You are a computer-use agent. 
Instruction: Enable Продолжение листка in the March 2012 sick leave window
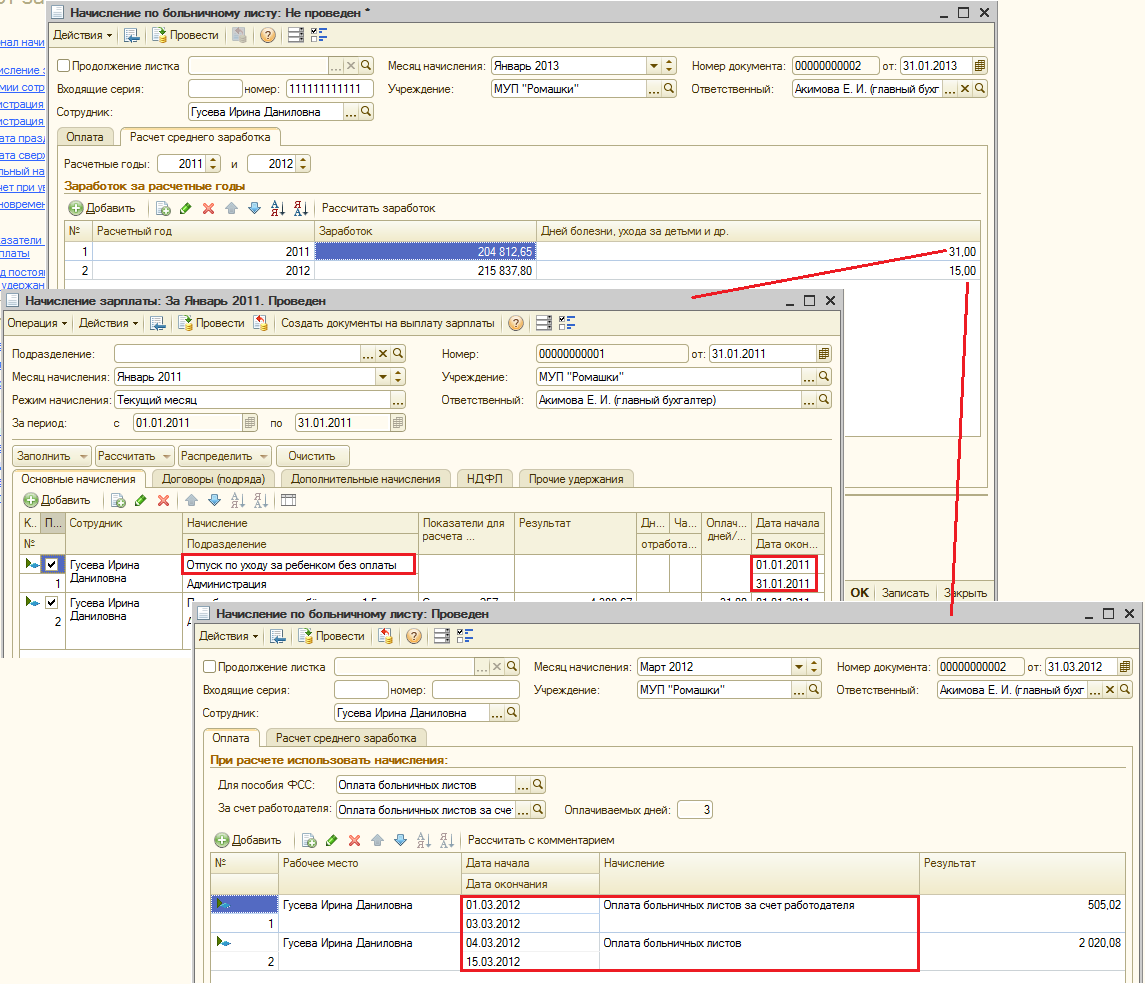(210, 667)
